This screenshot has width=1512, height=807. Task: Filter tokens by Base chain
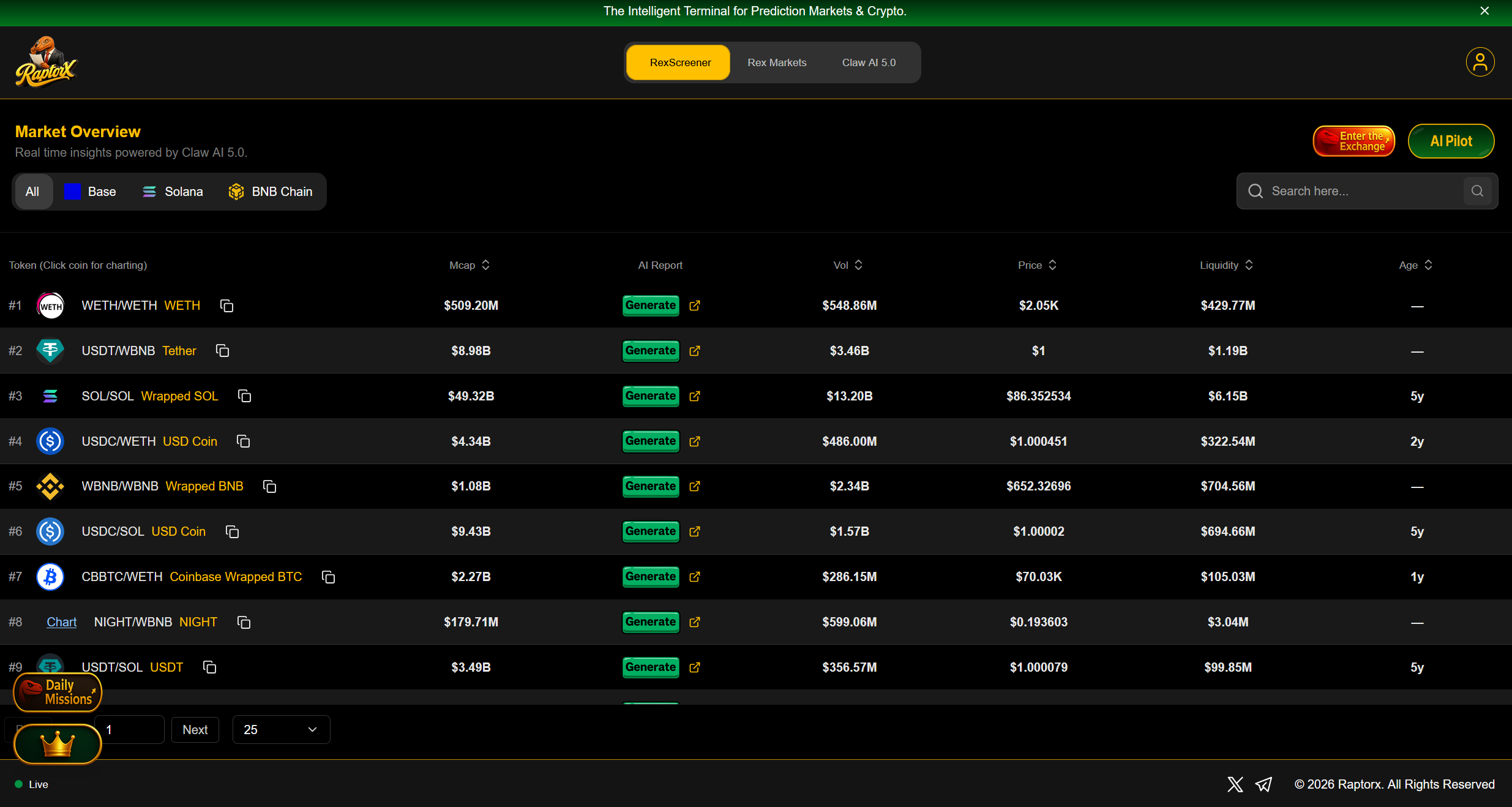(91, 192)
